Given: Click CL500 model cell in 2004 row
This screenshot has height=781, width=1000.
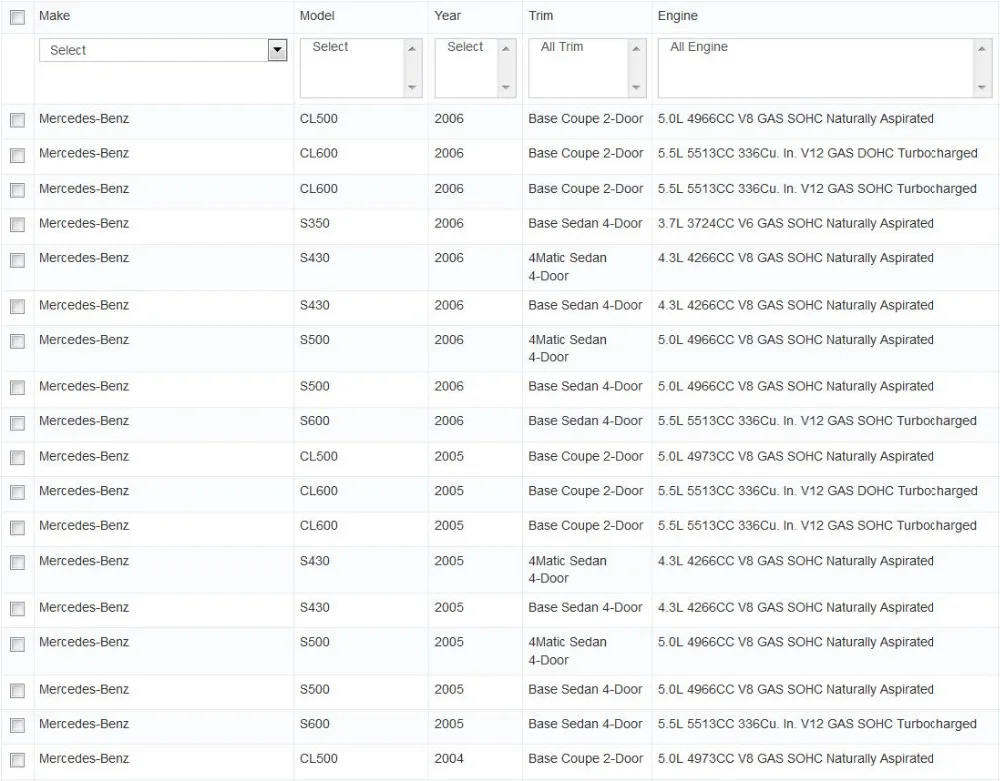Looking at the screenshot, I should (319, 758).
